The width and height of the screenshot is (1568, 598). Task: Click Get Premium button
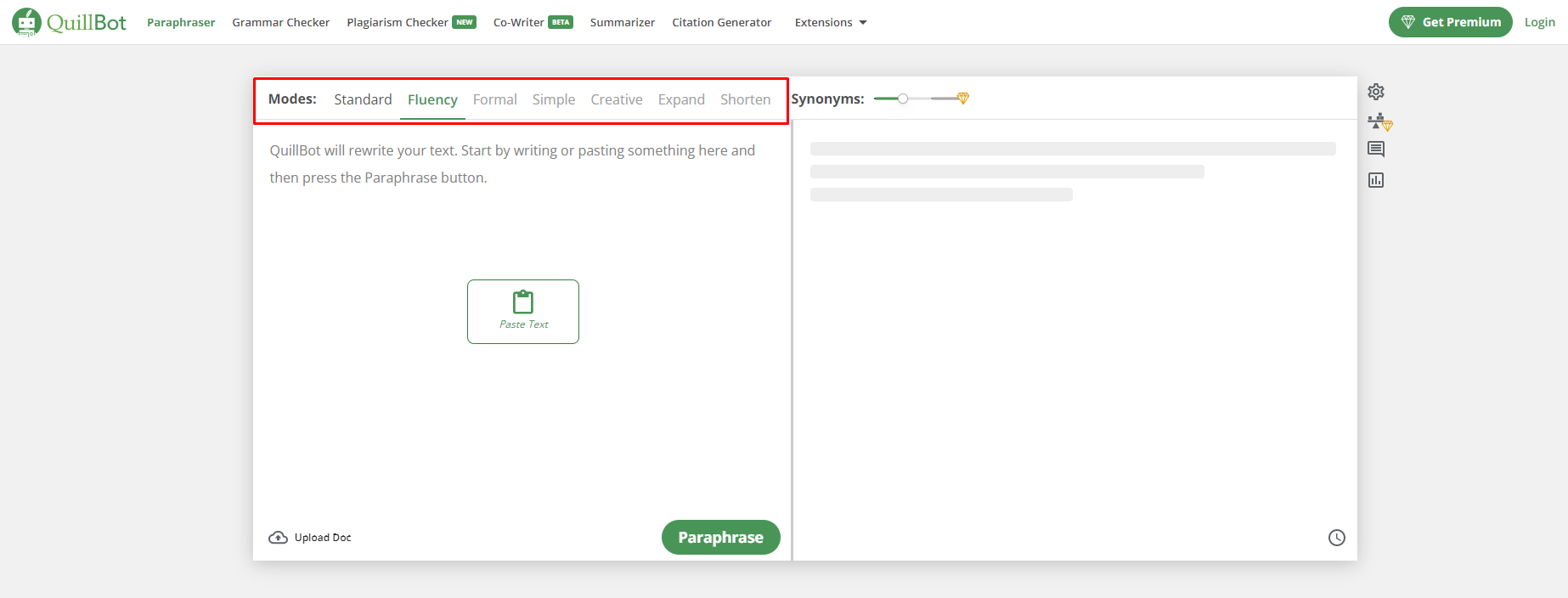[x=1451, y=22]
